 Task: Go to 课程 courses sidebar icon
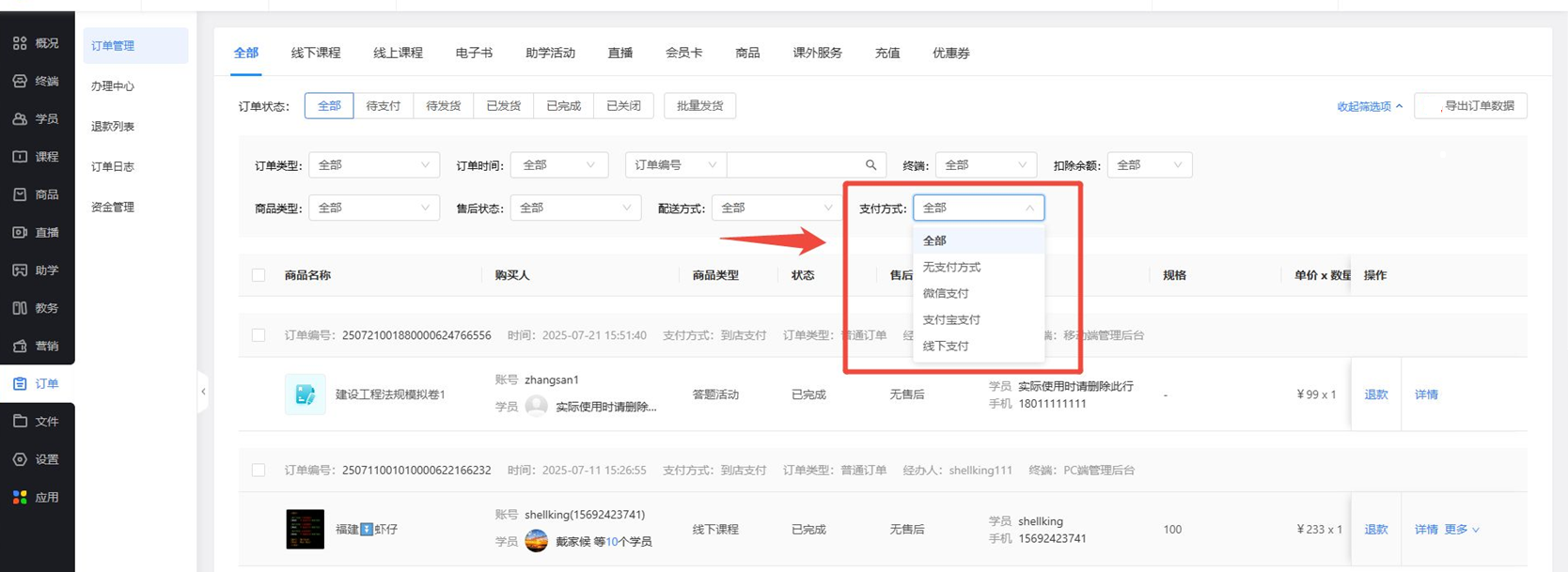[x=20, y=157]
